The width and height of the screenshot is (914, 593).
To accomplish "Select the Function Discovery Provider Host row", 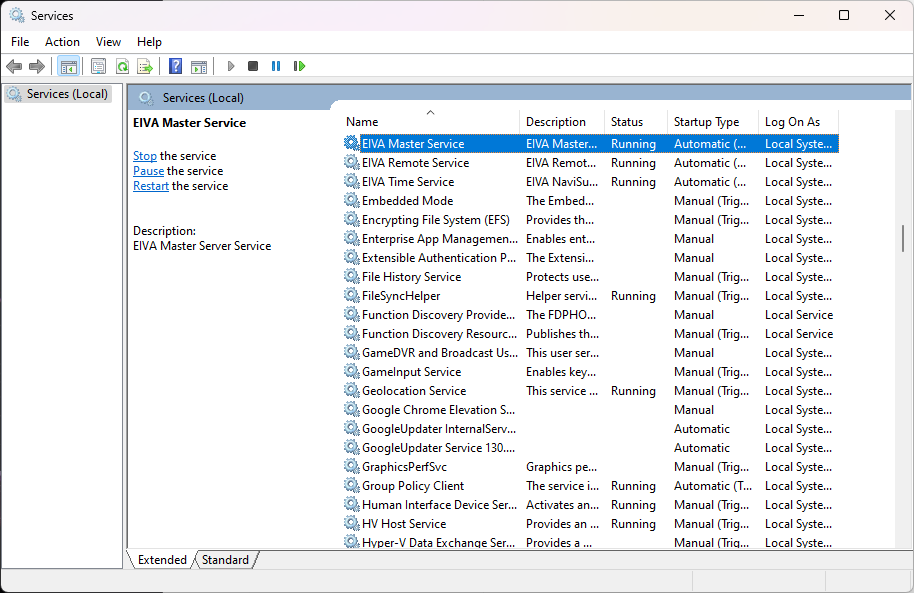I will point(590,315).
